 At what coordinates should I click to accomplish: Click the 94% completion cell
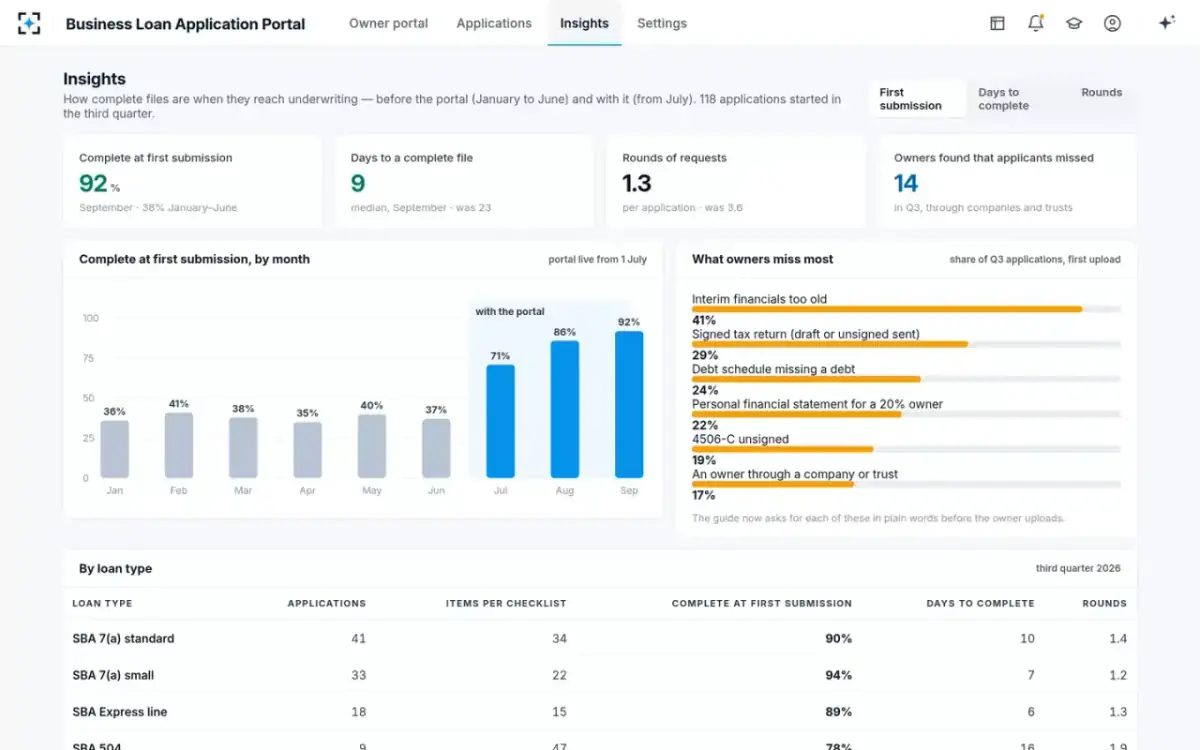pos(838,675)
